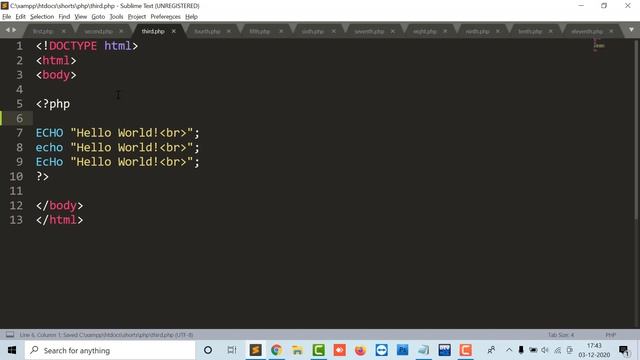Switch to the eighth.php tab

point(424,31)
